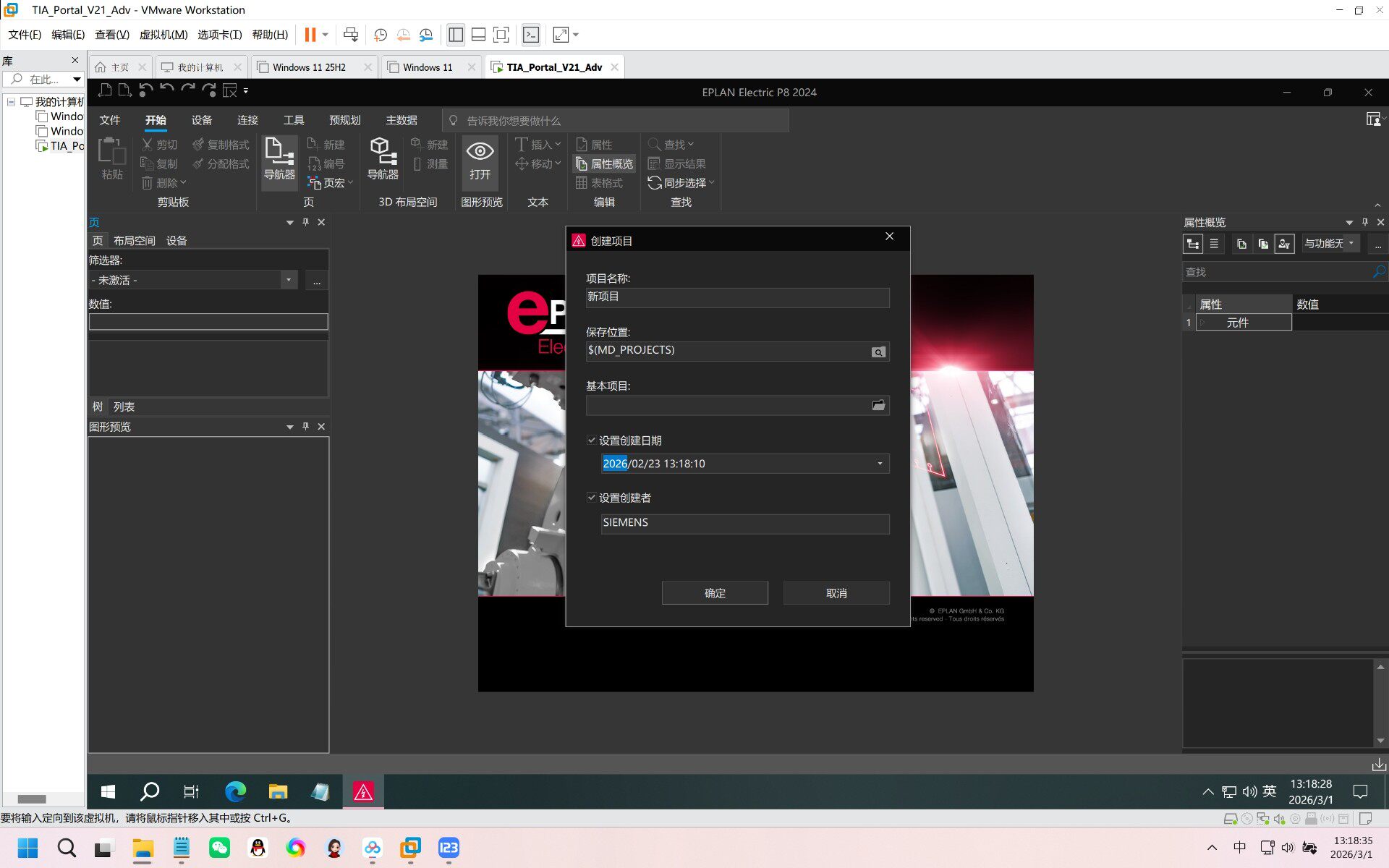Uncheck the 设置创建者 checkbox
Image resolution: width=1389 pixels, height=868 pixels.
pos(592,498)
